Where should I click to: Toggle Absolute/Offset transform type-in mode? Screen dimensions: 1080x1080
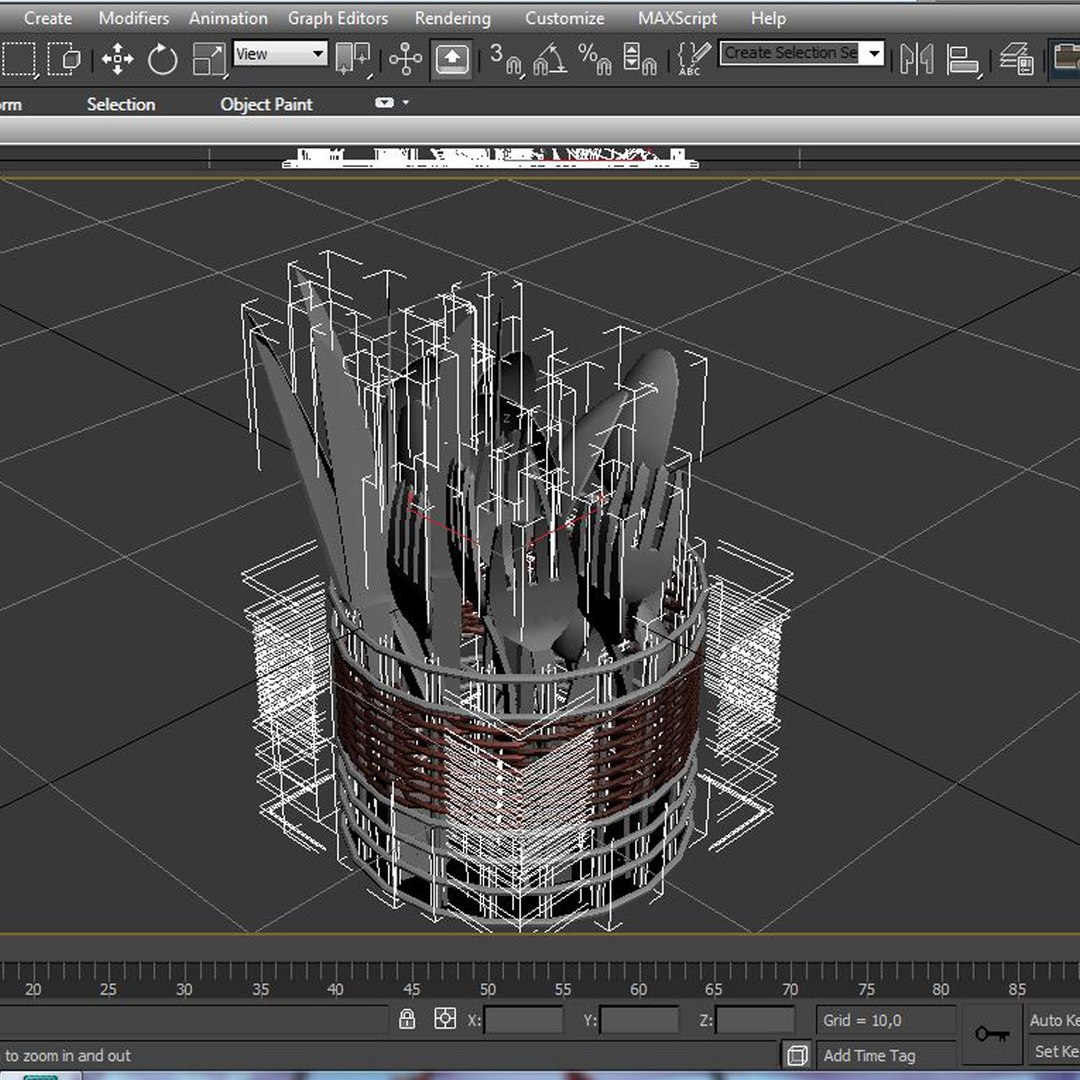point(445,1019)
